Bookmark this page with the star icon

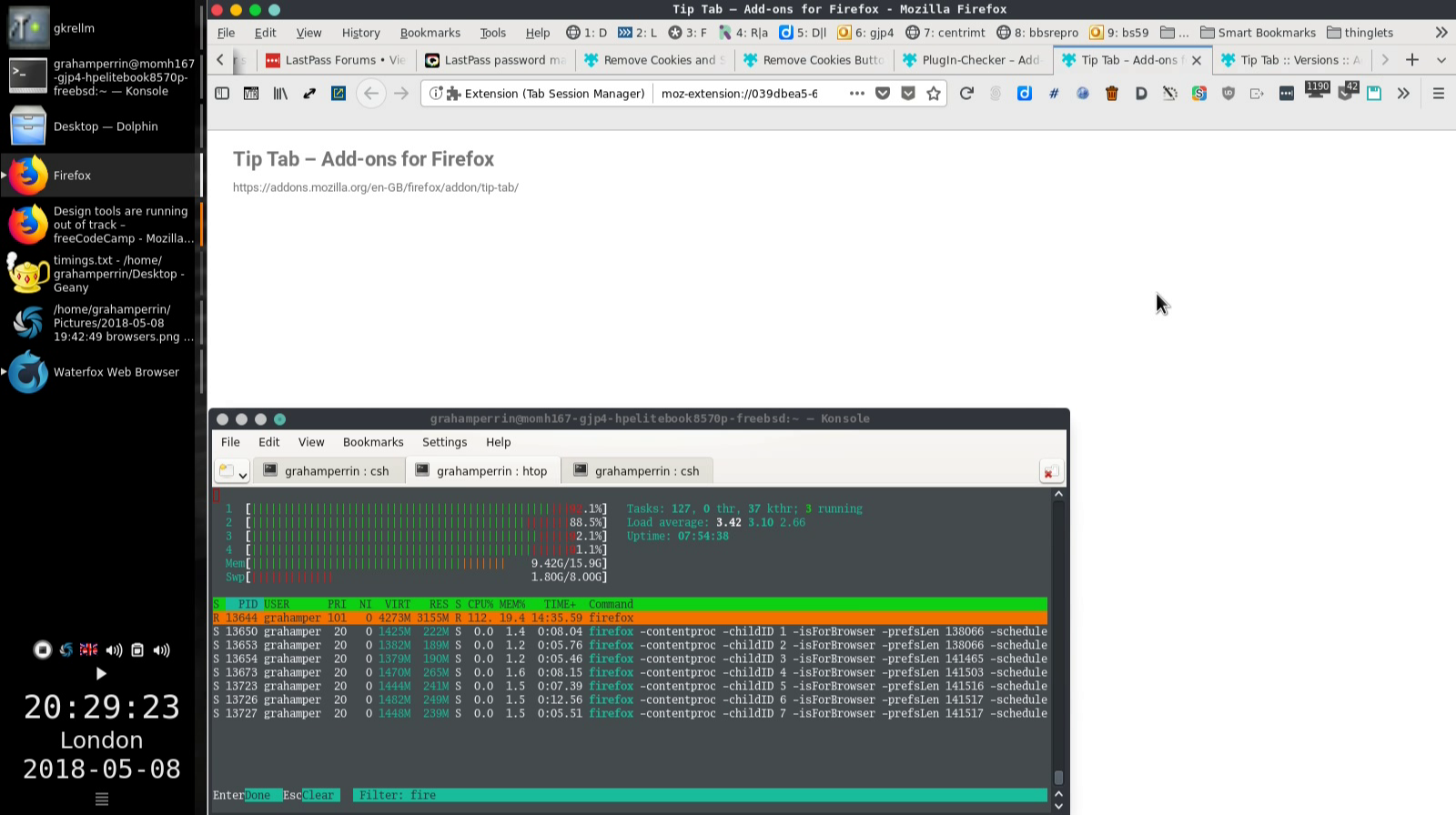[x=934, y=94]
